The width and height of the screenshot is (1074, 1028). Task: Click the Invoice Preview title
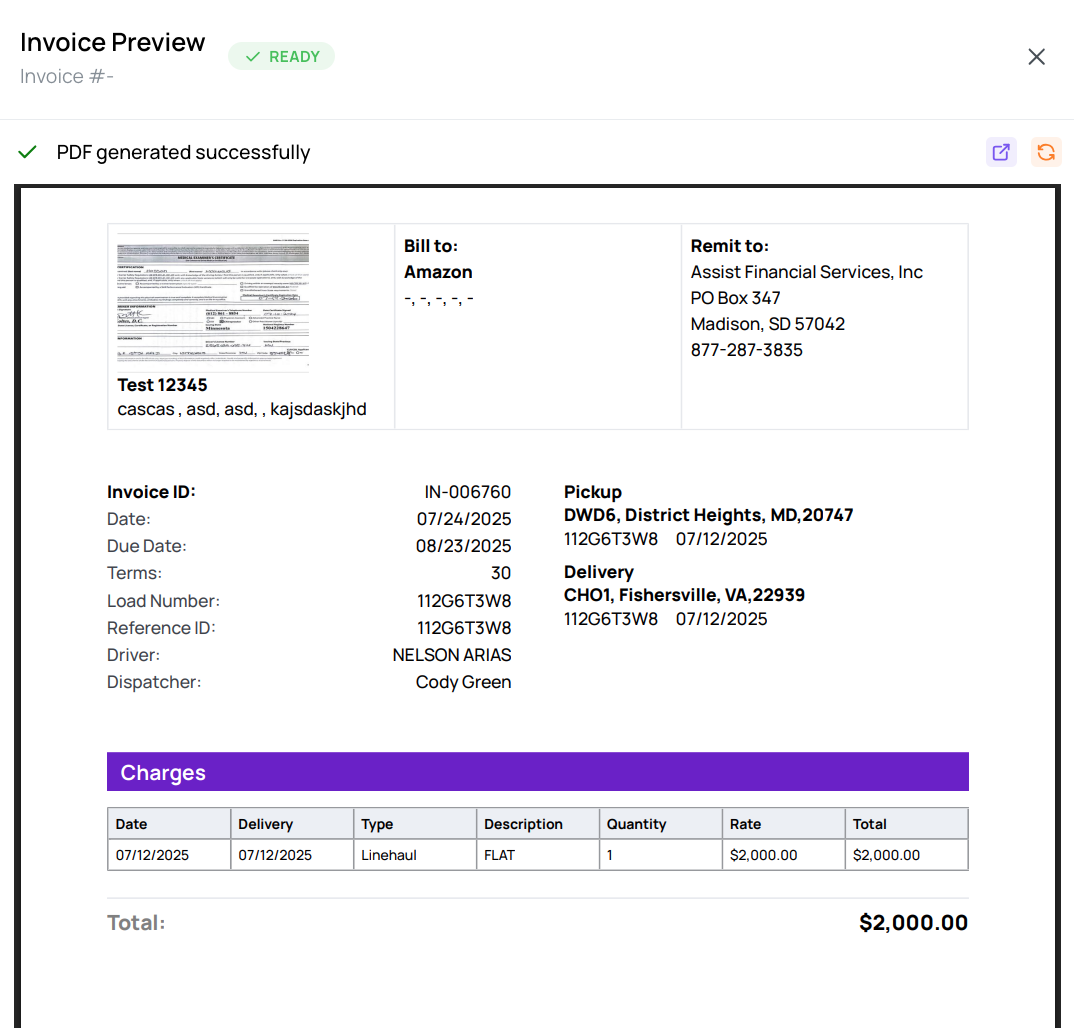pyautogui.click(x=113, y=42)
